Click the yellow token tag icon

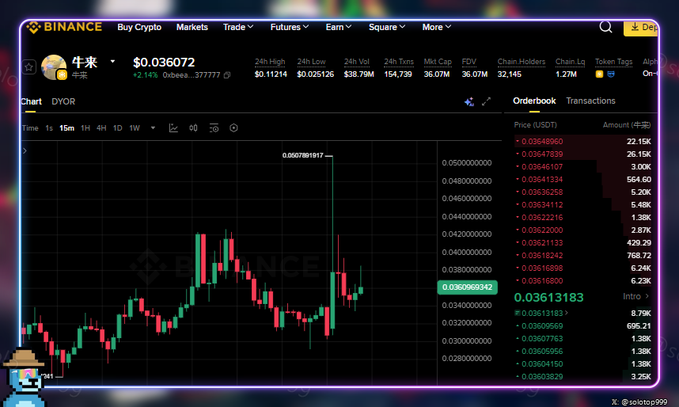[599, 74]
